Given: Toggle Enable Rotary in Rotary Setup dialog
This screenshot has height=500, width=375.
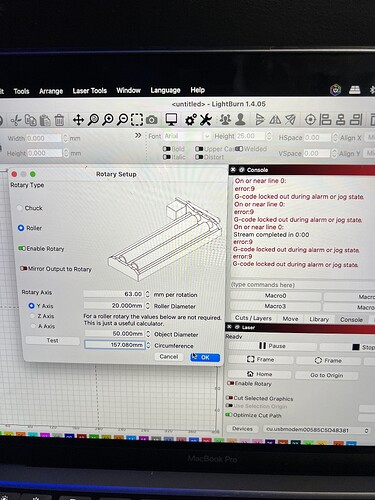Looking at the screenshot, I should coord(41,249).
